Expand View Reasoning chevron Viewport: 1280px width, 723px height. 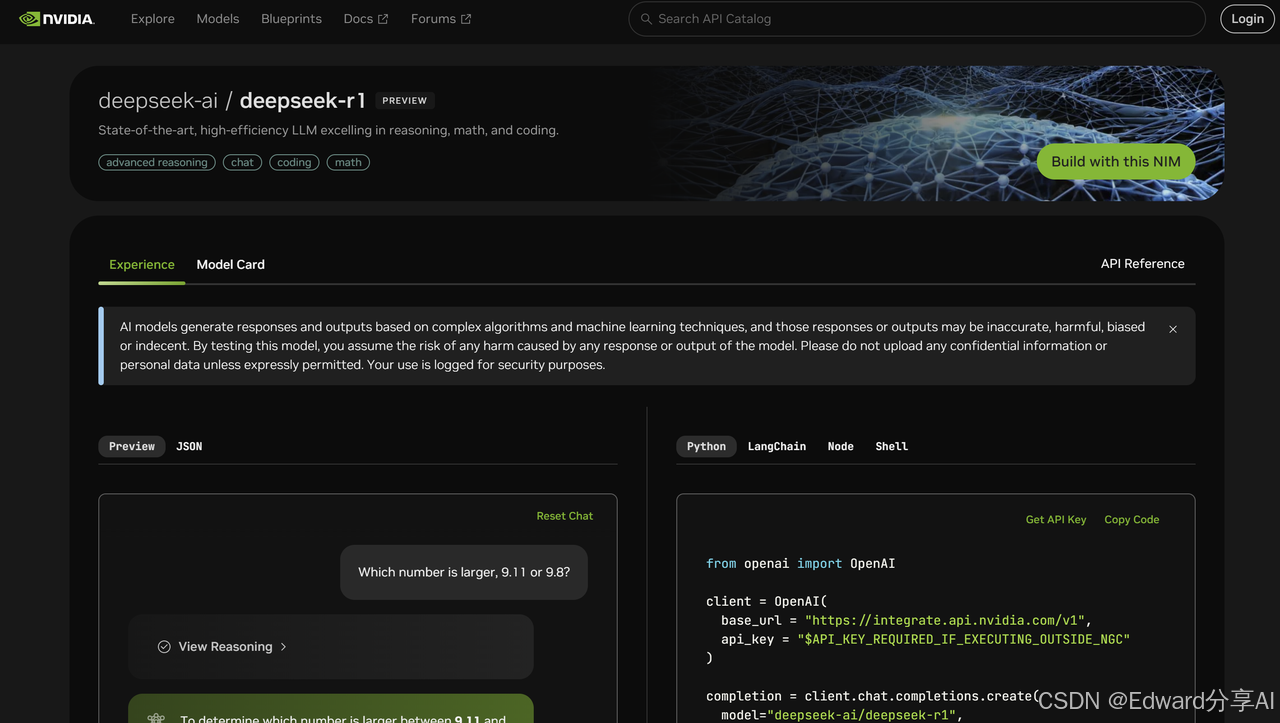(283, 647)
